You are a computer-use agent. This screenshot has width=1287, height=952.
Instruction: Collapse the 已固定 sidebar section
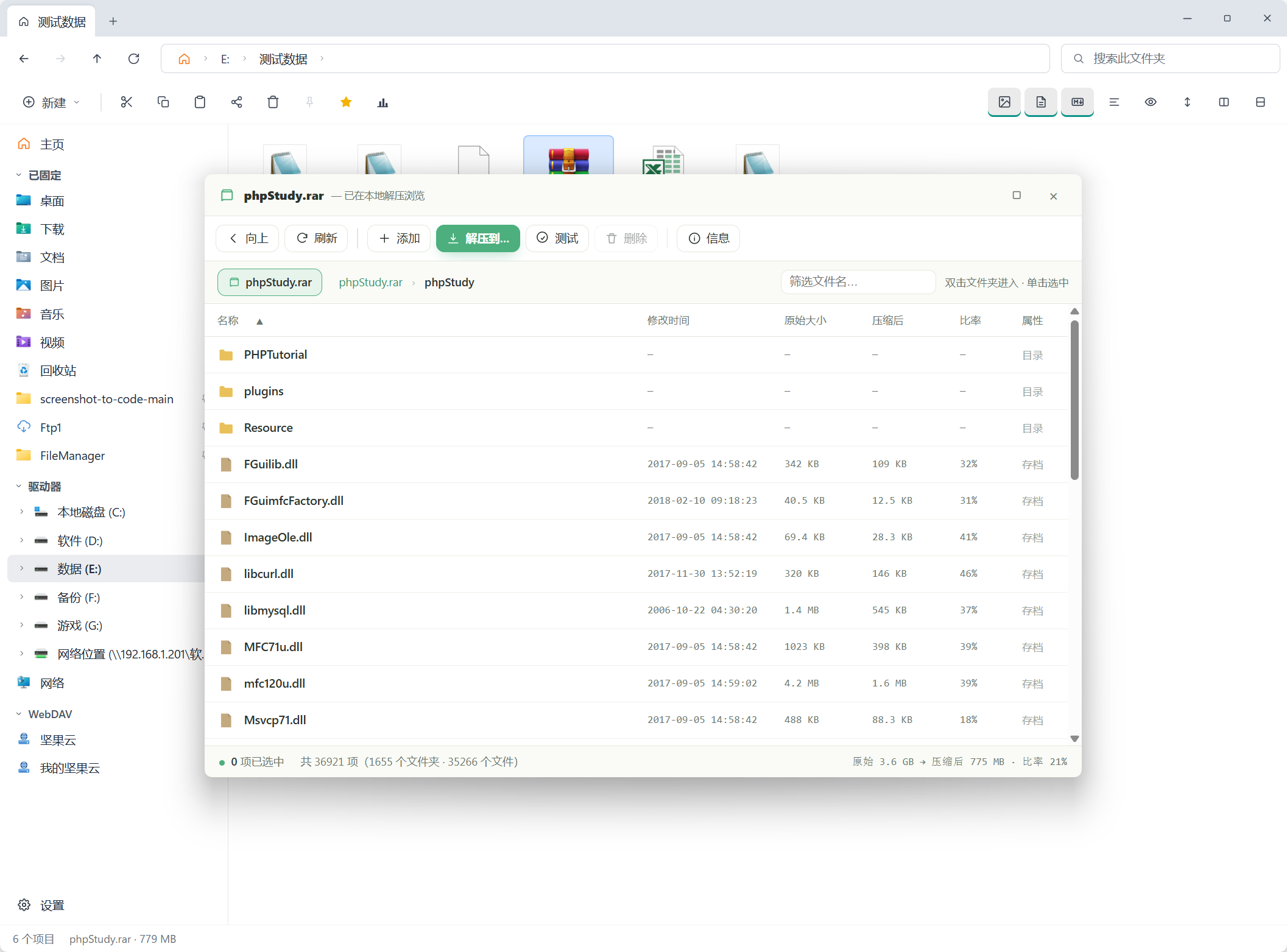[x=18, y=175]
